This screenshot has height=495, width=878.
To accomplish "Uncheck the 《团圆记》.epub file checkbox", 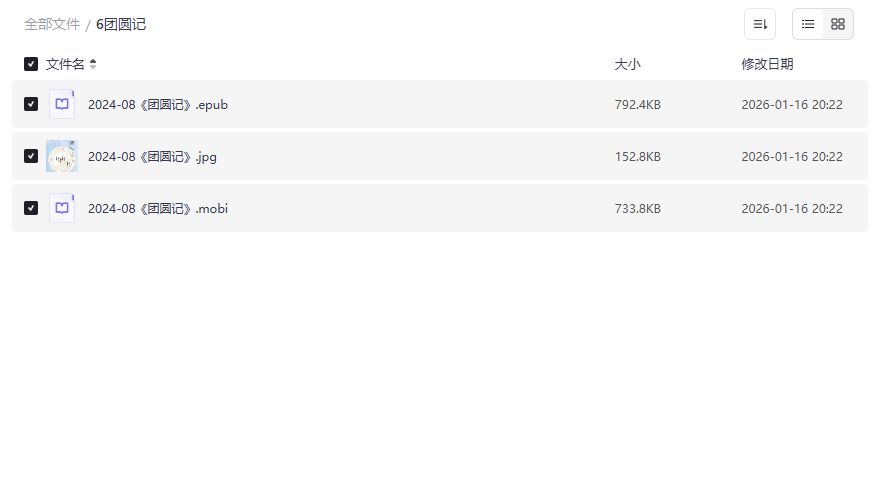I will click(x=31, y=104).
